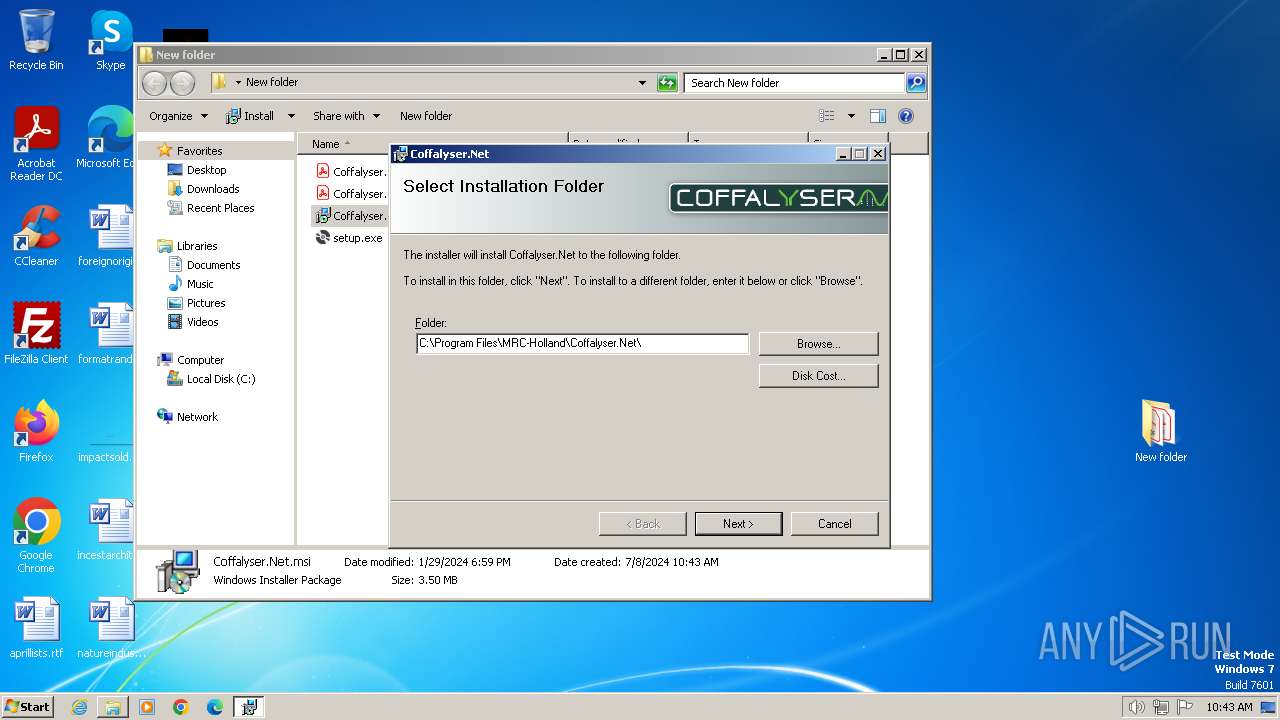
Task: Open the view options dropdown arrow
Action: pos(851,116)
